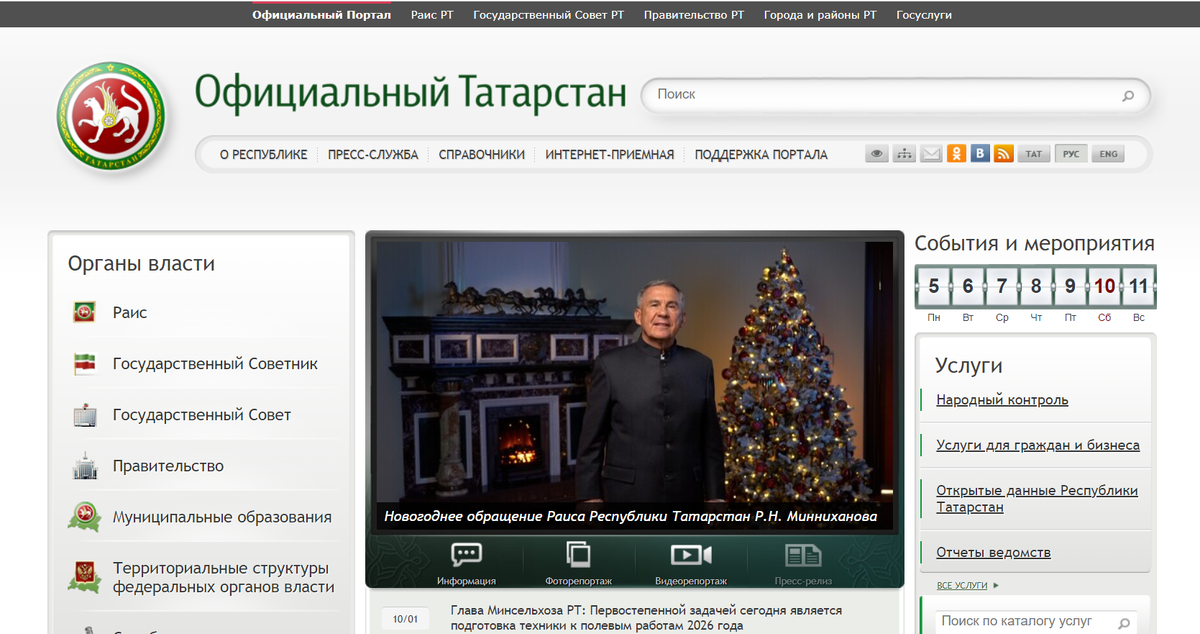Open the Глава Минсельхоза РТ news headline
Screen dimensions: 1200x634
coord(646,617)
